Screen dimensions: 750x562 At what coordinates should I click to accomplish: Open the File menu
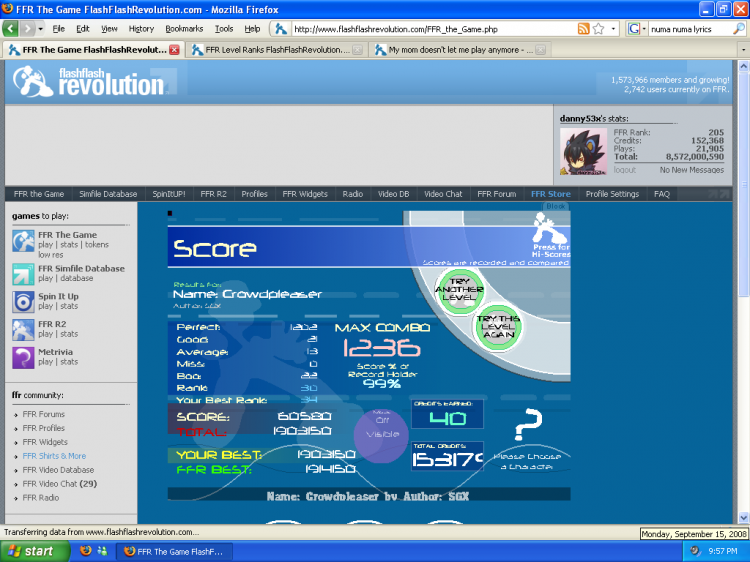tap(58, 29)
